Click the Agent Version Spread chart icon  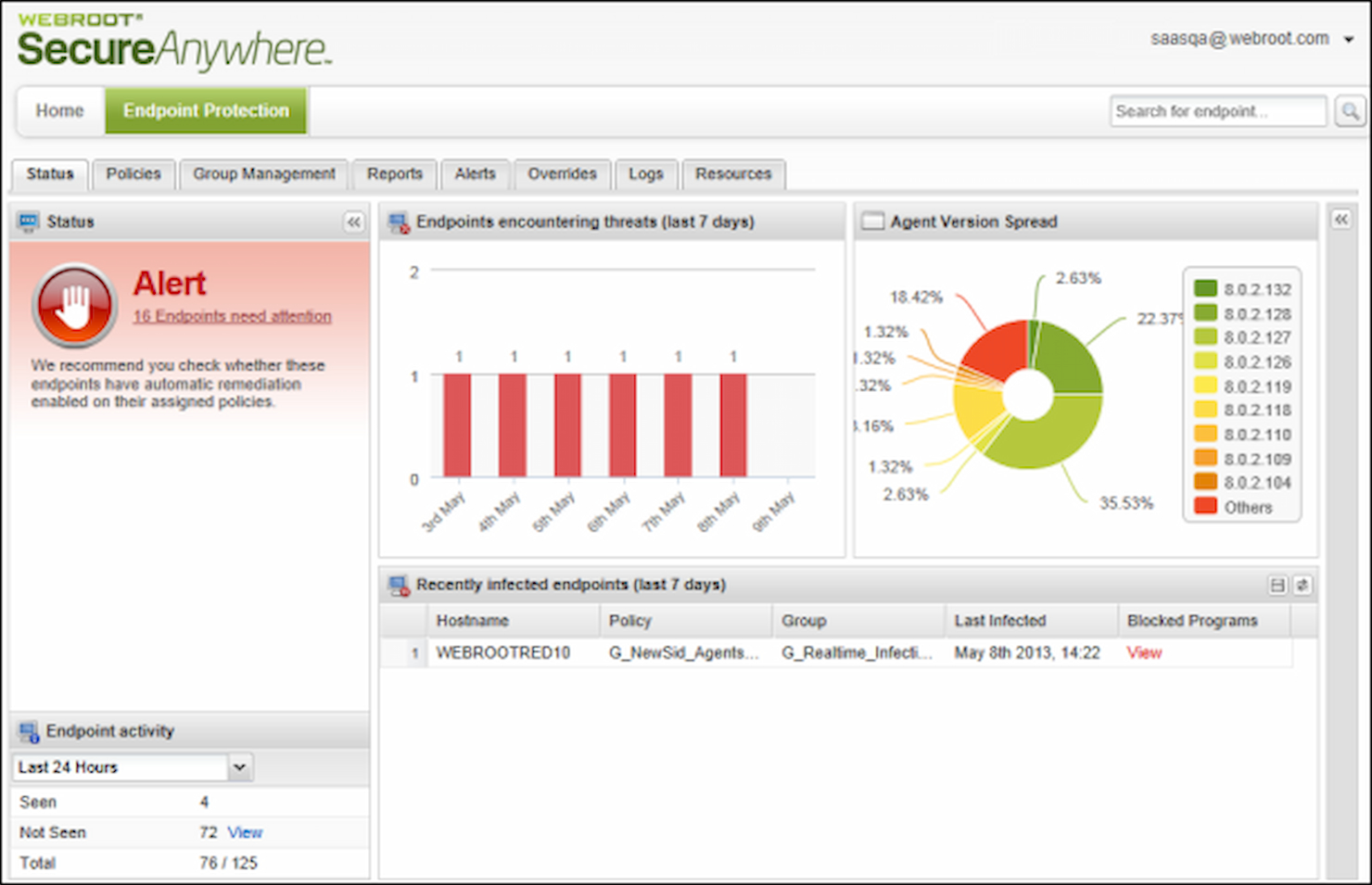(x=872, y=221)
